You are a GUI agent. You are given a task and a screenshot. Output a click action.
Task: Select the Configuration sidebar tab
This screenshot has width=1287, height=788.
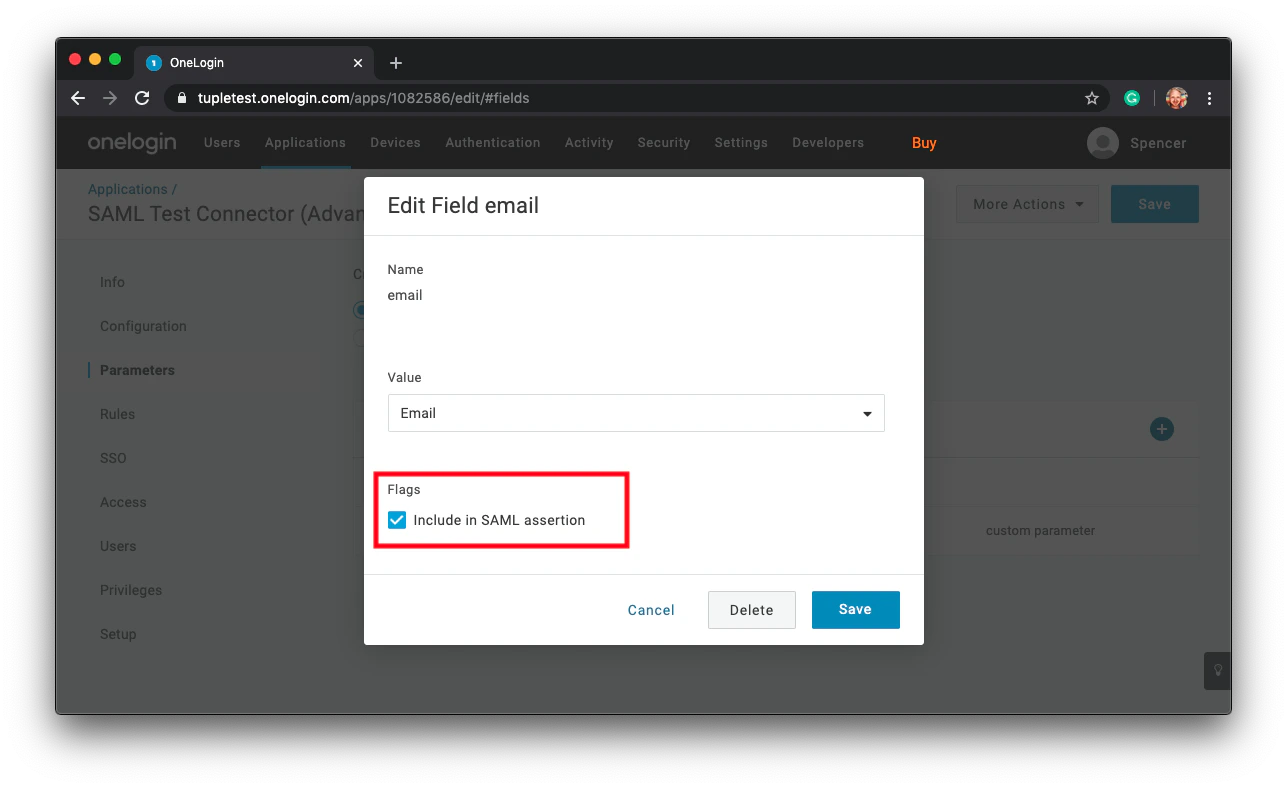pyautogui.click(x=143, y=326)
